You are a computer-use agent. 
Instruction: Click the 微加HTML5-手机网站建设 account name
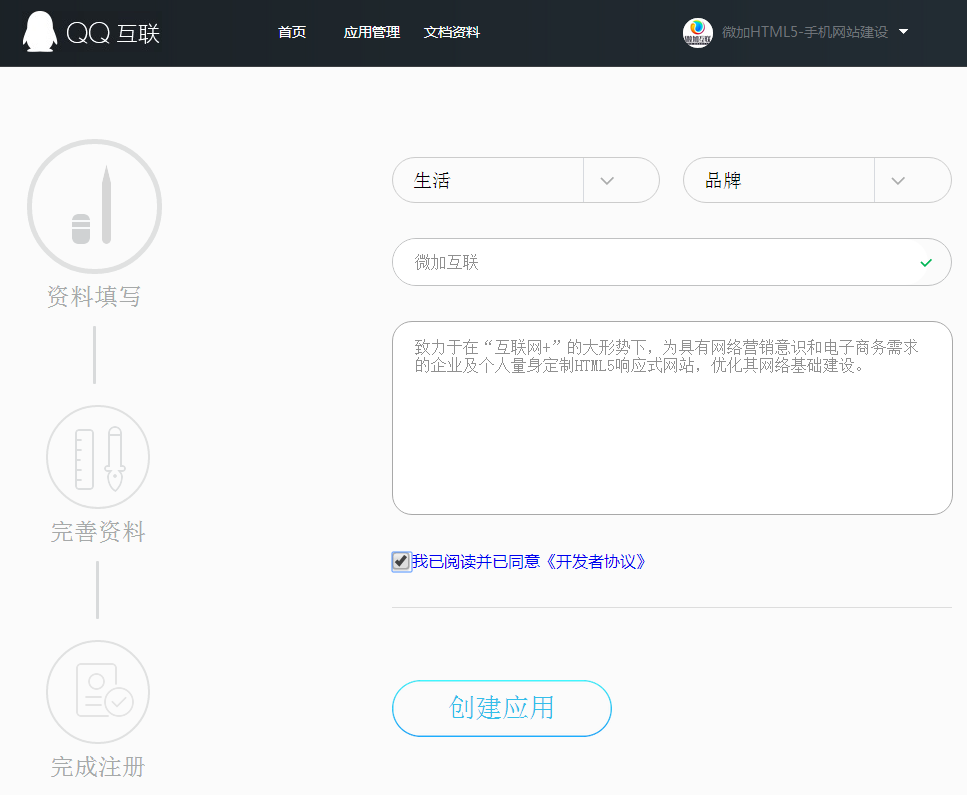[804, 33]
